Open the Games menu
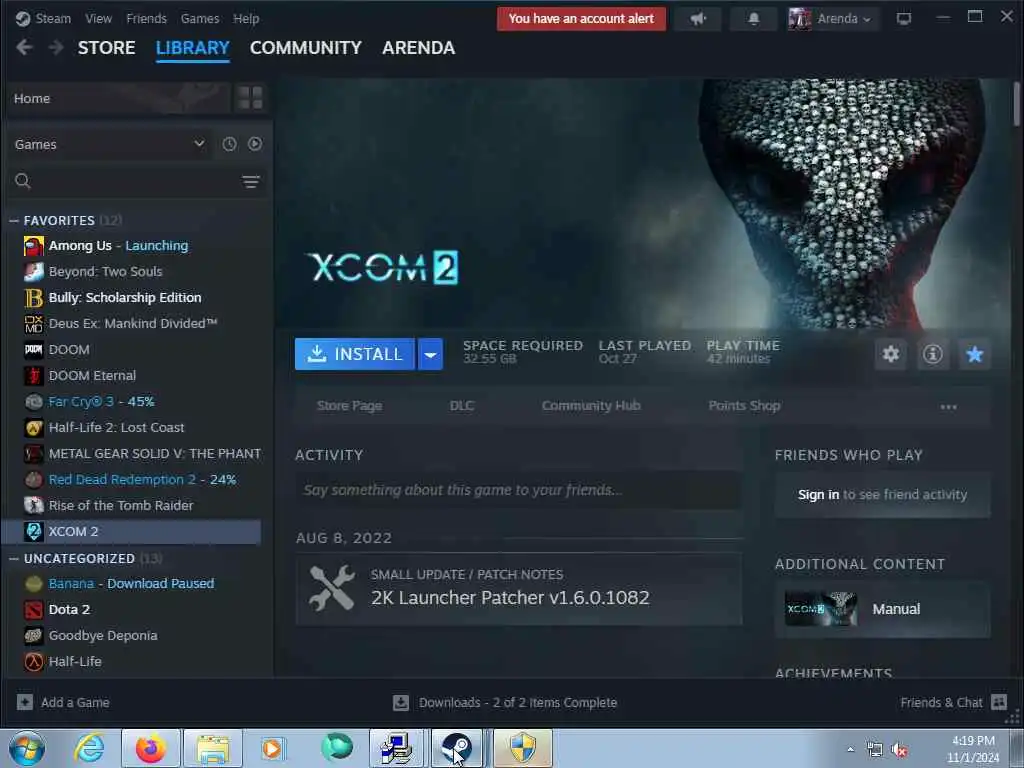The height and width of the screenshot is (768, 1024). (200, 19)
